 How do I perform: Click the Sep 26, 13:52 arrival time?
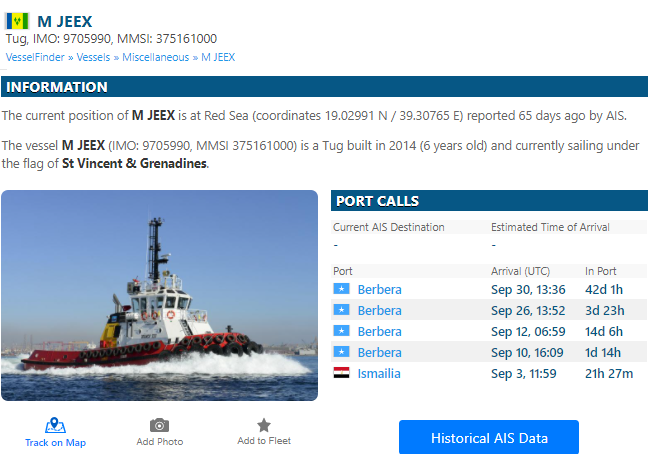(x=528, y=310)
